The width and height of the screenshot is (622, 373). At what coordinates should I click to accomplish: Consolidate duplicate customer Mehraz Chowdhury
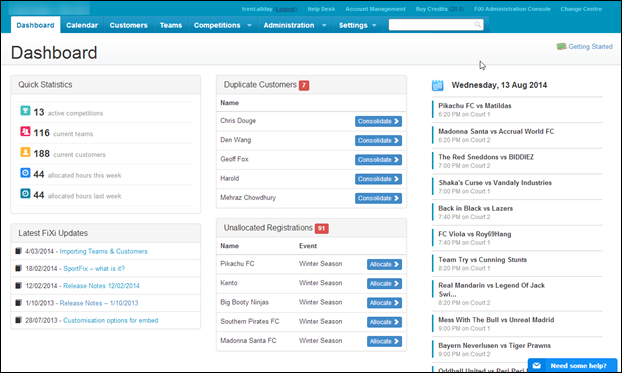378,198
